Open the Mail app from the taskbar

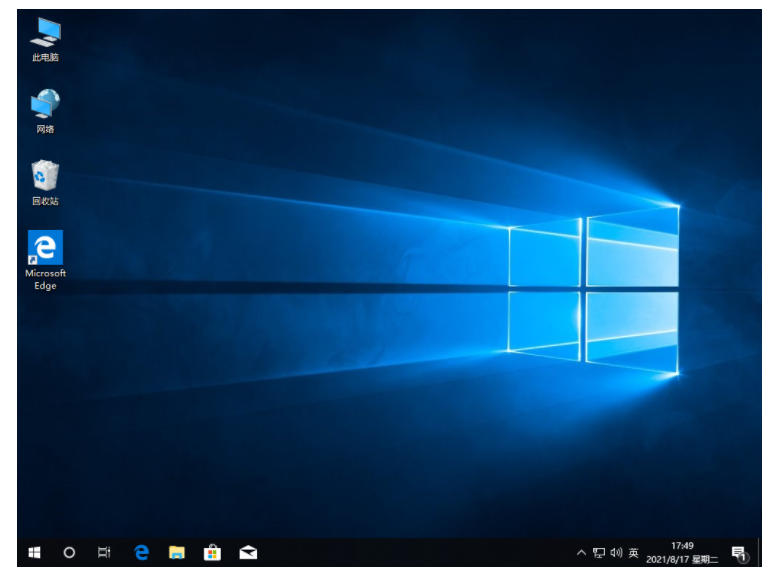248,552
